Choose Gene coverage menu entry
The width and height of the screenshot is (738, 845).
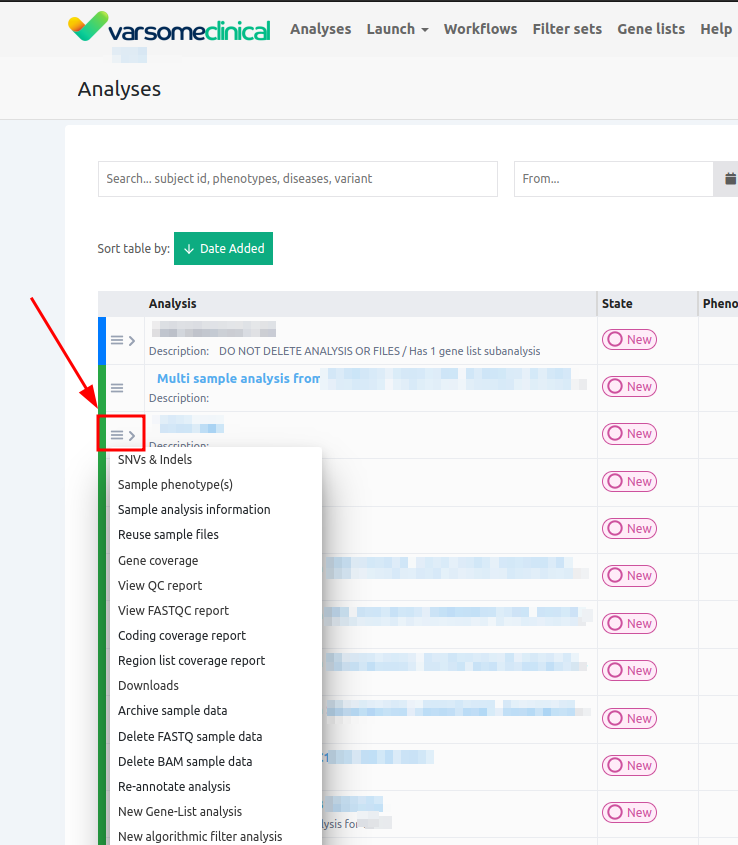[x=158, y=561]
